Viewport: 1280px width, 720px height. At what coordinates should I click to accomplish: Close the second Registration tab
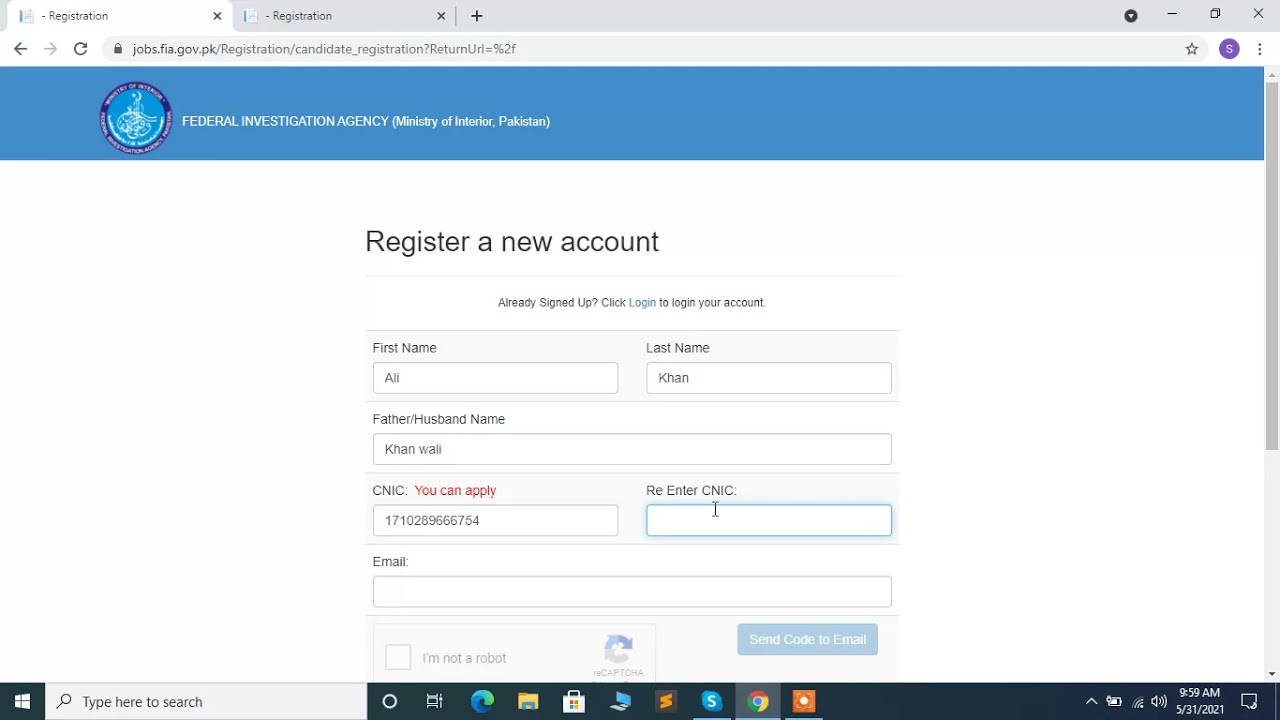[x=441, y=16]
